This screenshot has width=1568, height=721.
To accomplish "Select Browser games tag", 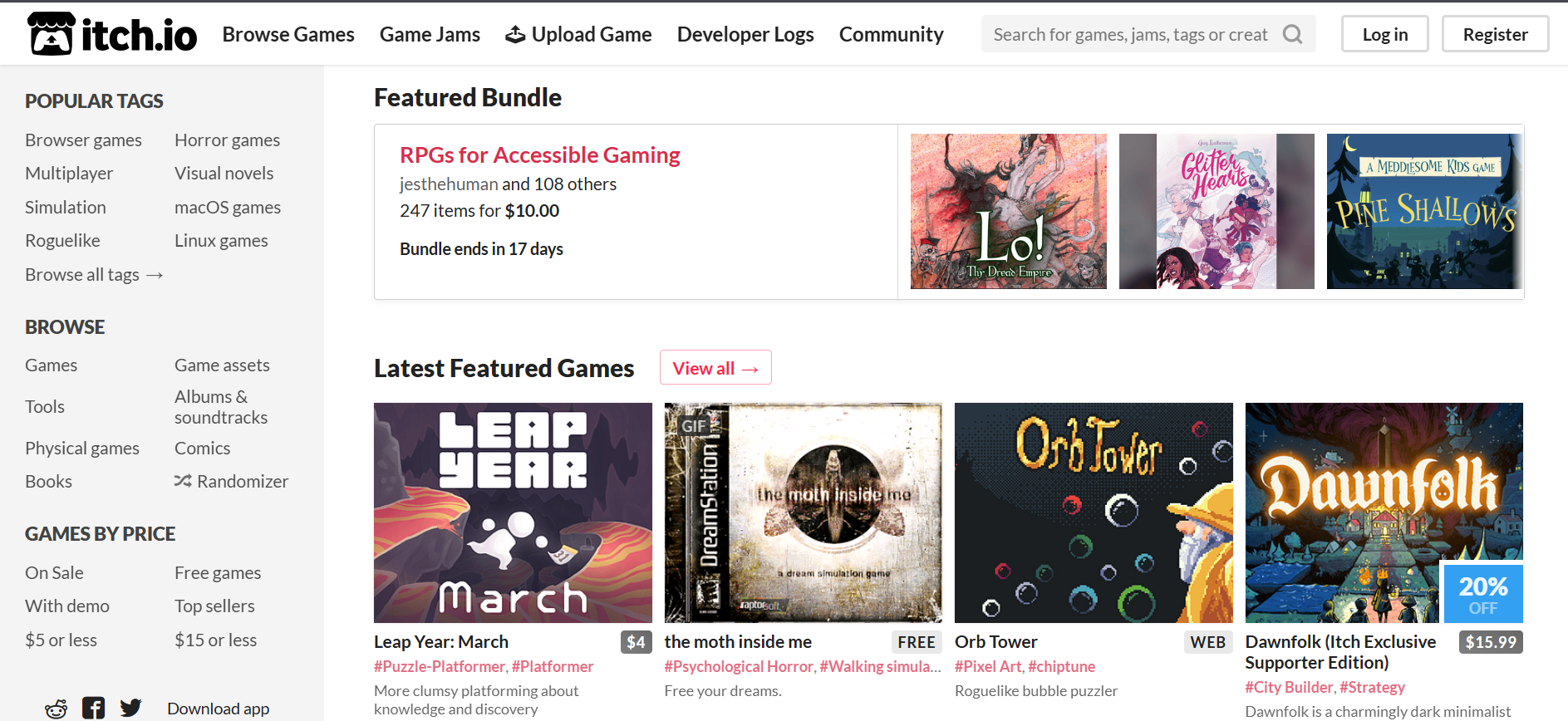I will [x=83, y=140].
